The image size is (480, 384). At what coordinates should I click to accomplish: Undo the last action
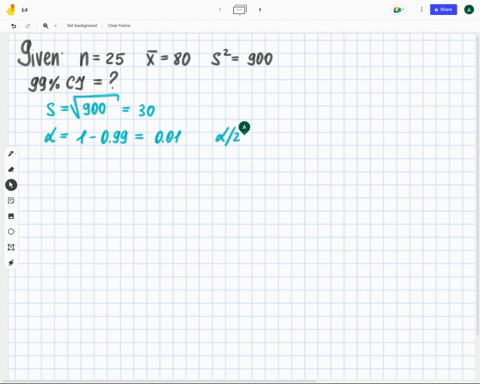tap(14, 26)
